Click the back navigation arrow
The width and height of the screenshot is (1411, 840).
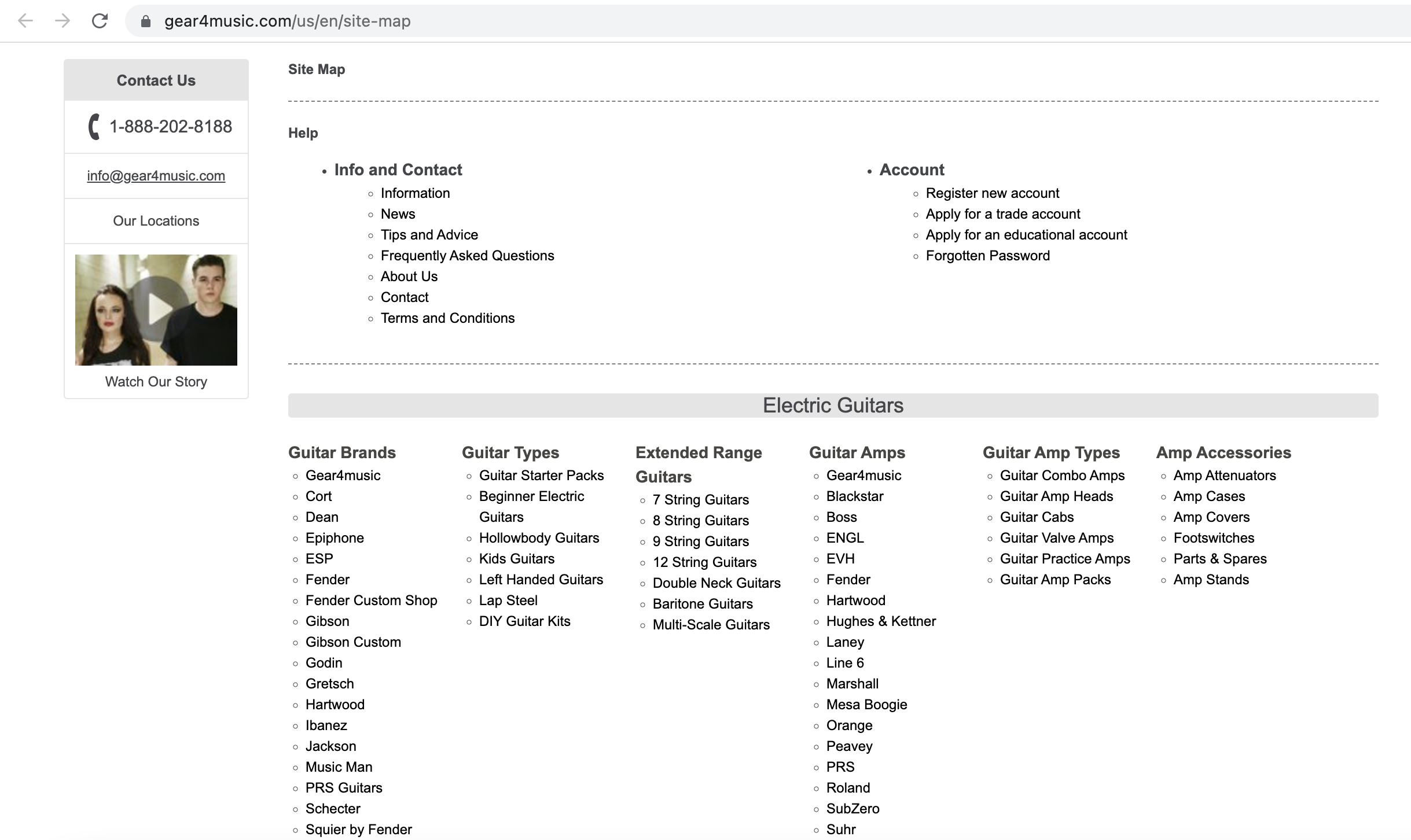24,21
